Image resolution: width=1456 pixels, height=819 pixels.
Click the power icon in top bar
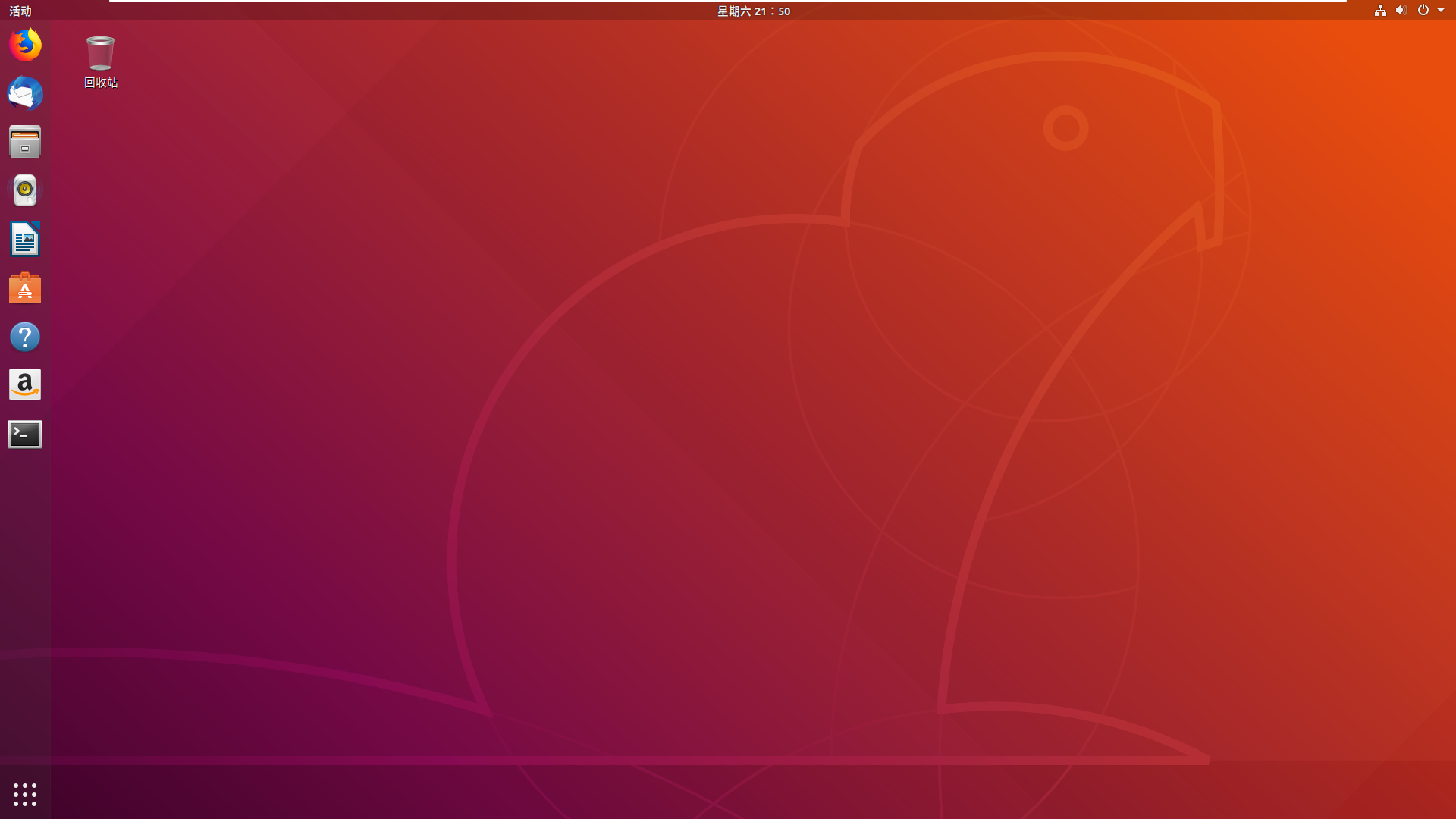pos(1423,11)
